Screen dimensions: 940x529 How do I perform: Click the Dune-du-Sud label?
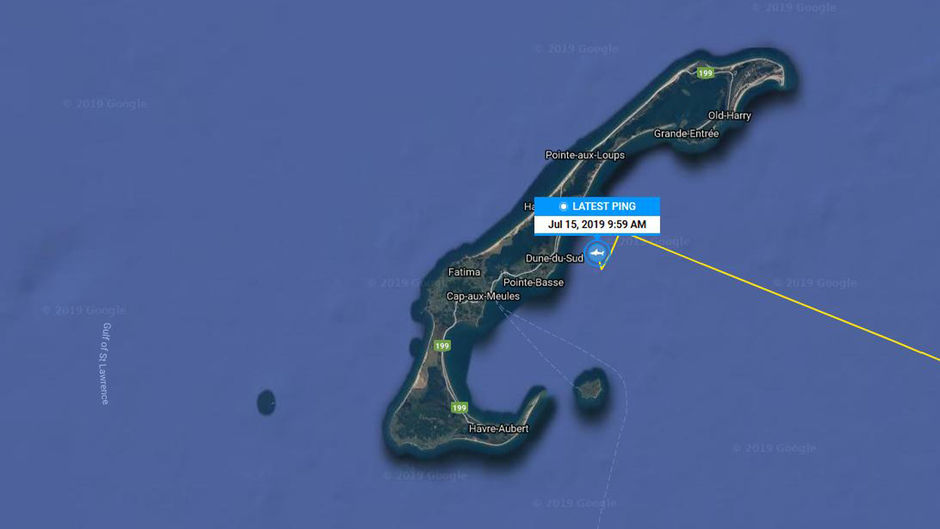pos(554,259)
